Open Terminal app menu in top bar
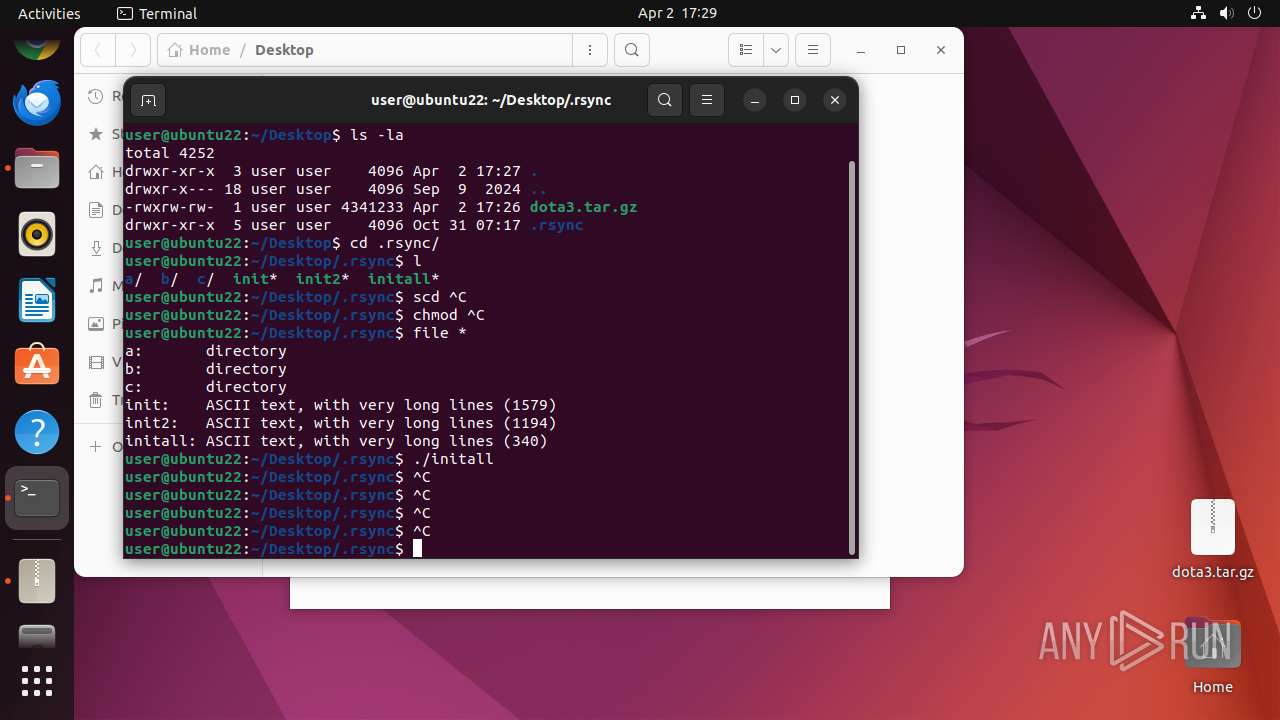 157,13
